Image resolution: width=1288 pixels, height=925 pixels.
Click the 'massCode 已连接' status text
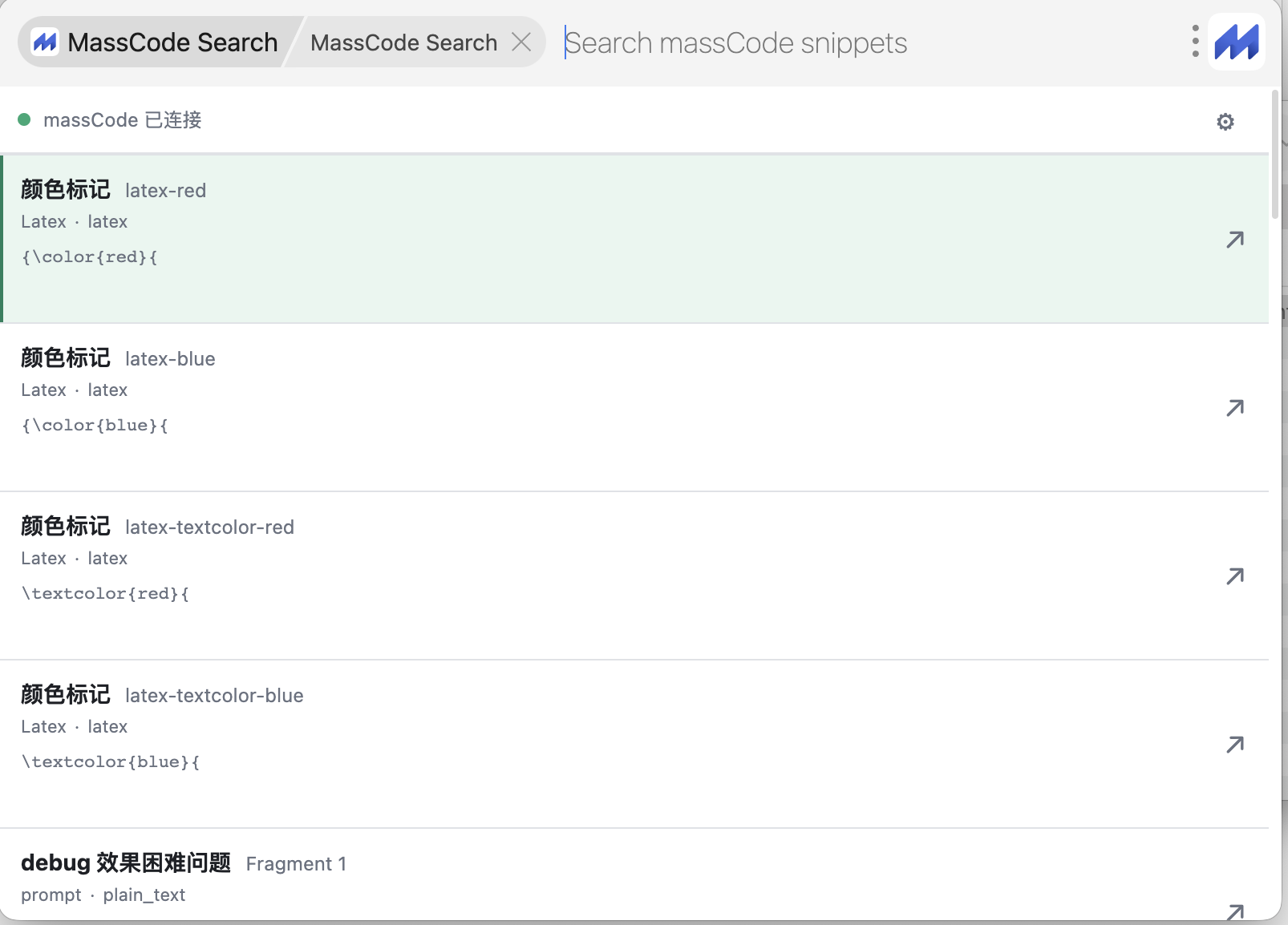[123, 119]
